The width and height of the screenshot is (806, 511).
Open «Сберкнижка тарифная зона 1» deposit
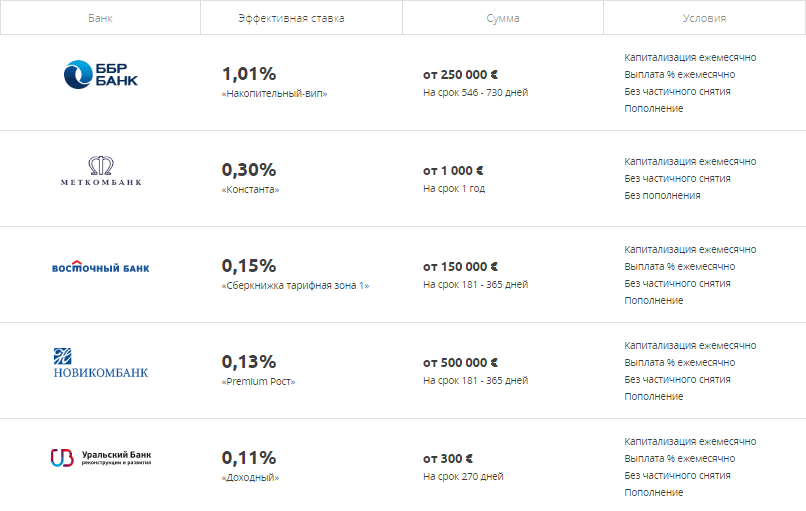tap(296, 286)
